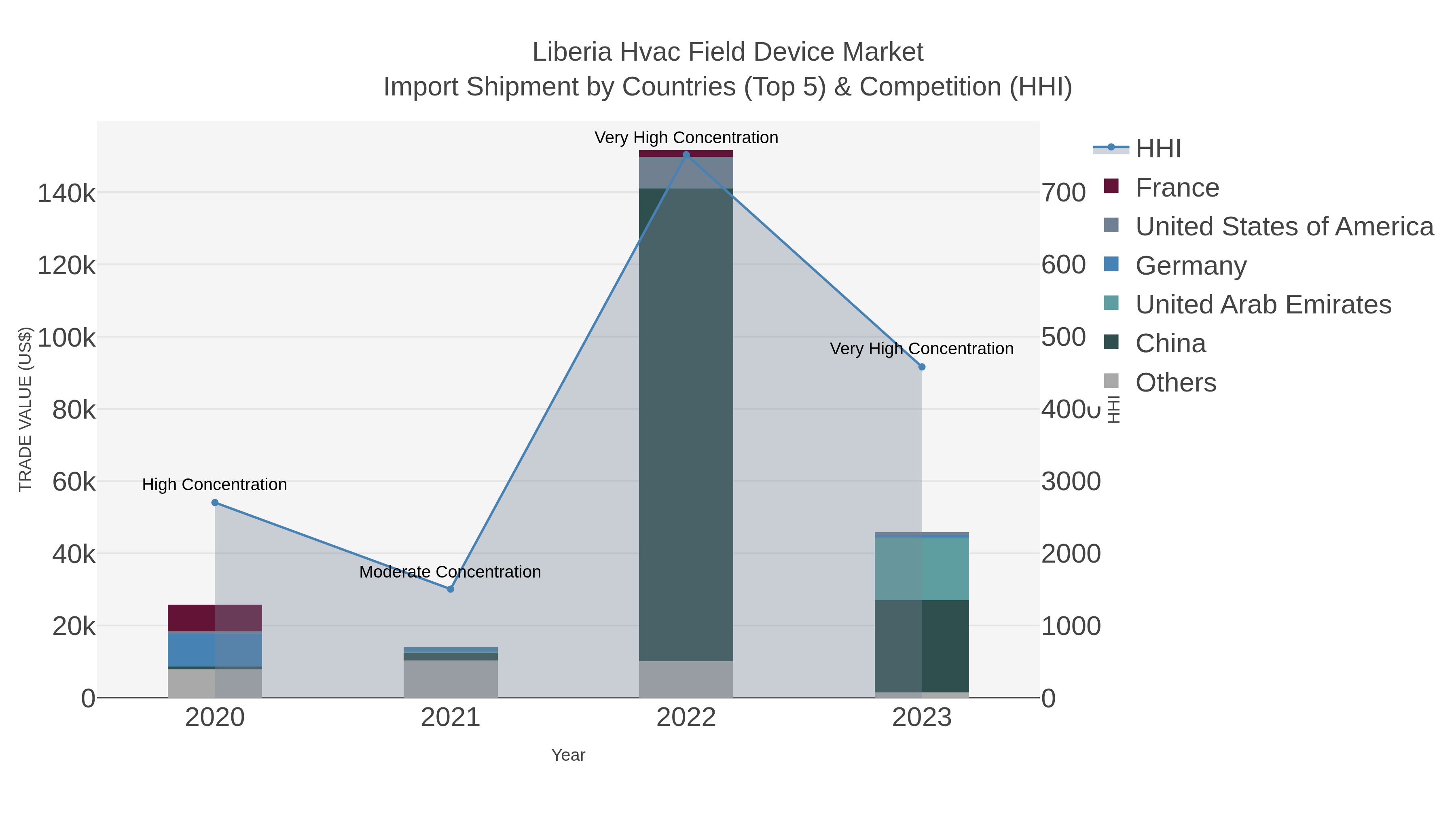Click the Others segment of 2020 bar

(x=215, y=684)
